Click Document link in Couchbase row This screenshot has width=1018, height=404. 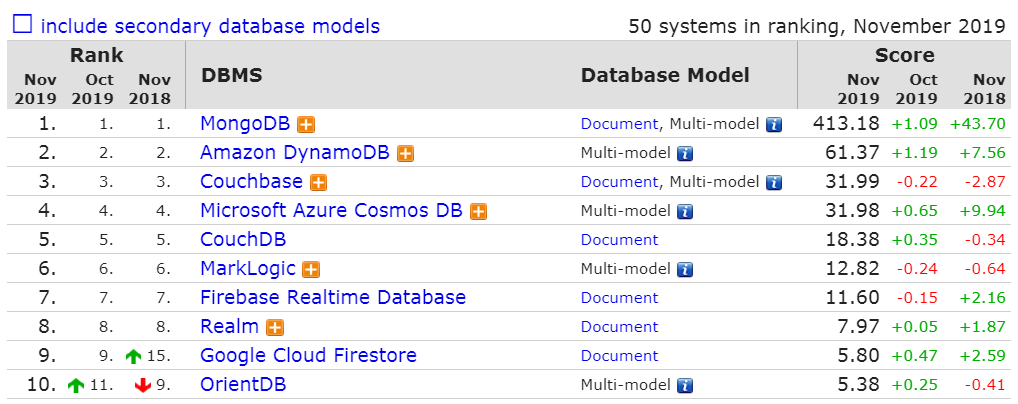point(619,182)
